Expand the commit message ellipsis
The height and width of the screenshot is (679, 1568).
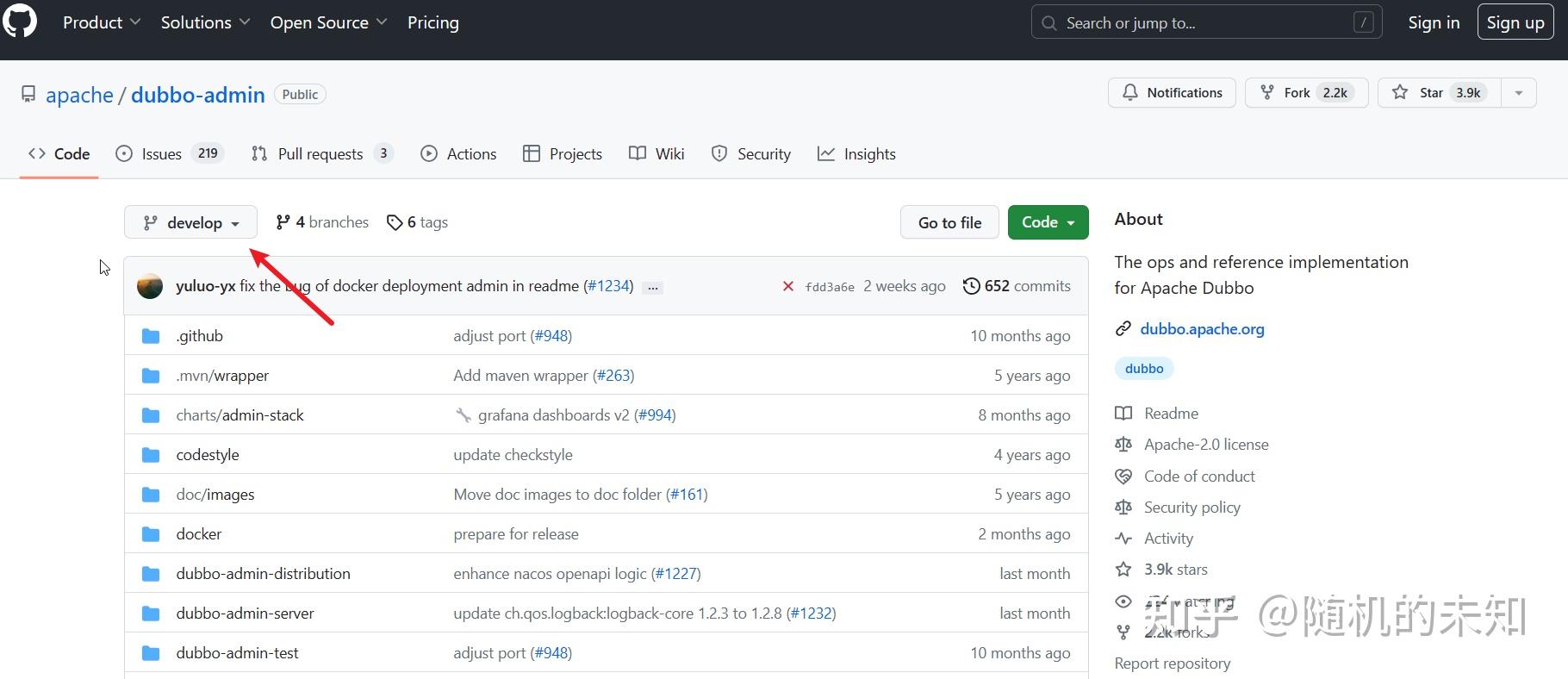[x=653, y=287]
